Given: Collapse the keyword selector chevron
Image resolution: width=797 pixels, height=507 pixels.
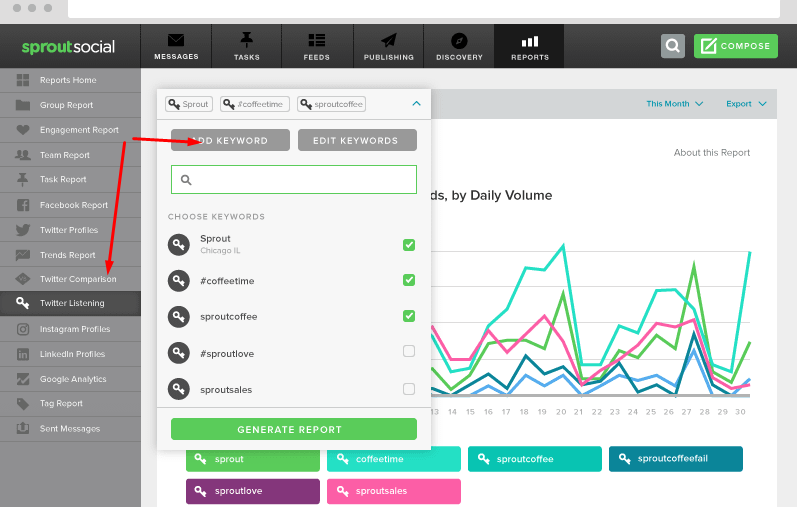Looking at the screenshot, I should (416, 104).
